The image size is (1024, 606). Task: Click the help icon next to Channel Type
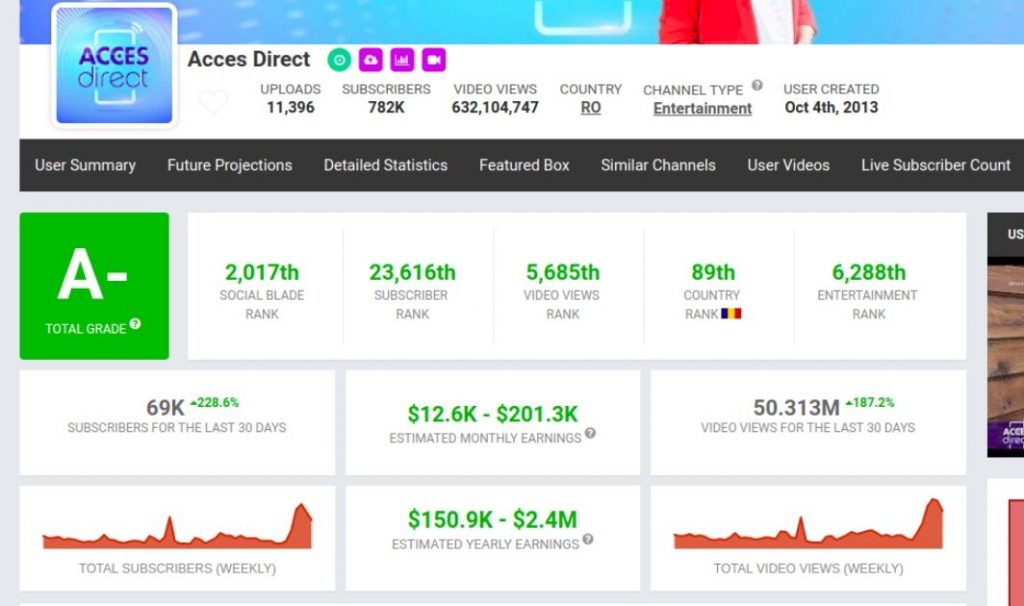(x=757, y=86)
